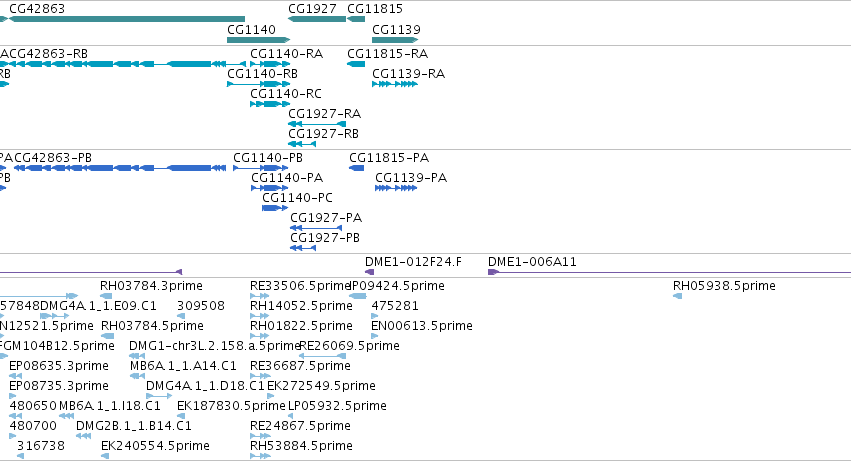The image size is (851, 461).
Task: Click the RH03784.5prime EST
Action: click(x=107, y=336)
